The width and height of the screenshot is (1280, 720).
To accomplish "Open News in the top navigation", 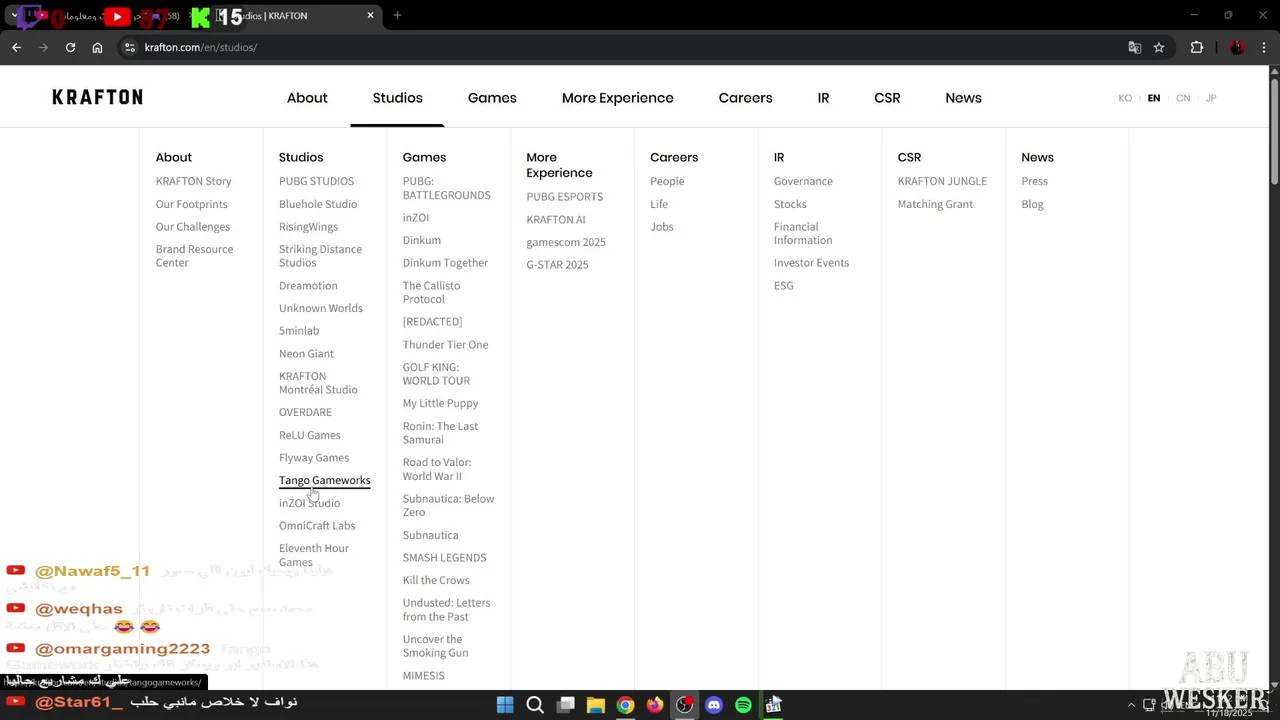I will click(963, 98).
